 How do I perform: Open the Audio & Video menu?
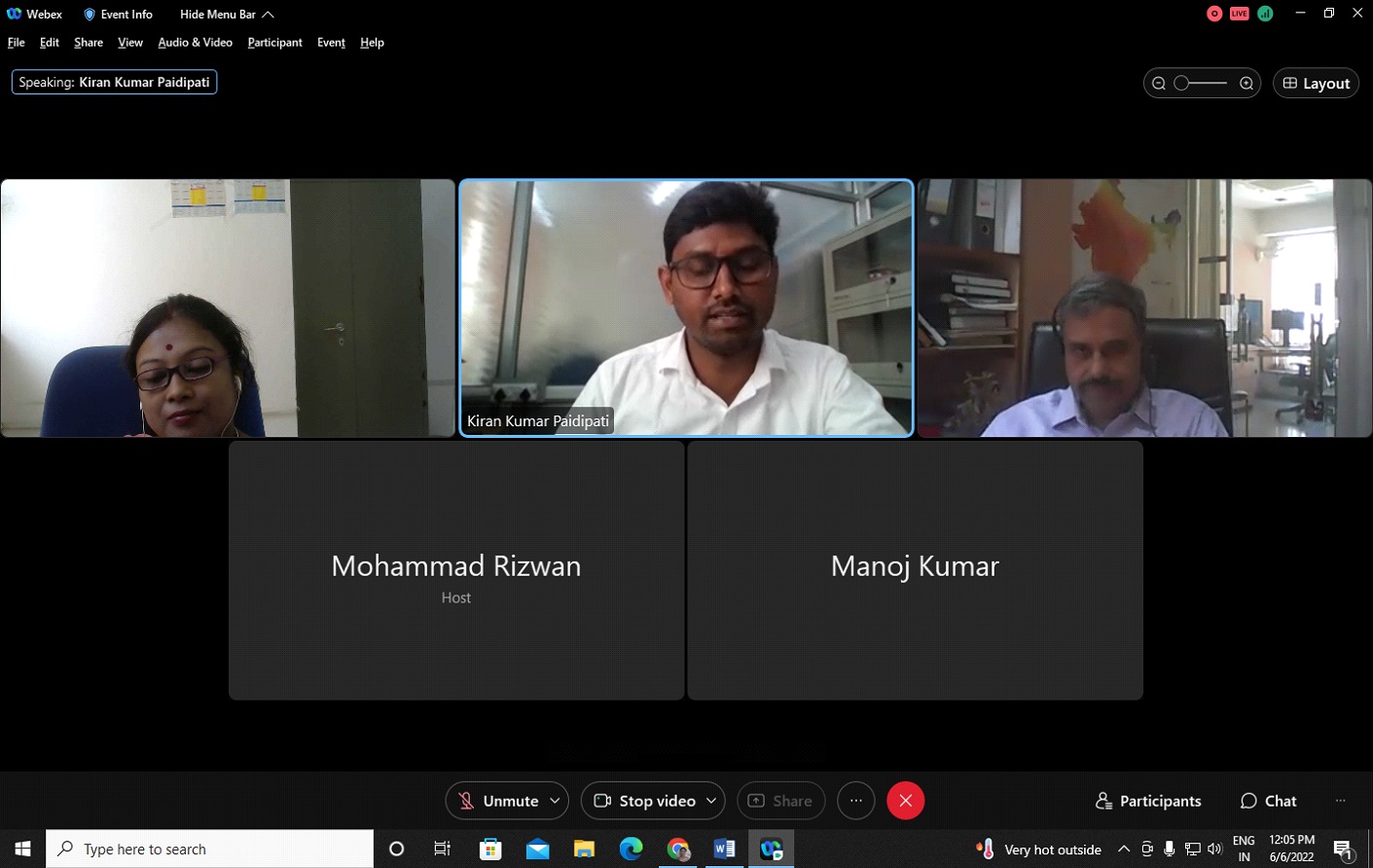196,43
